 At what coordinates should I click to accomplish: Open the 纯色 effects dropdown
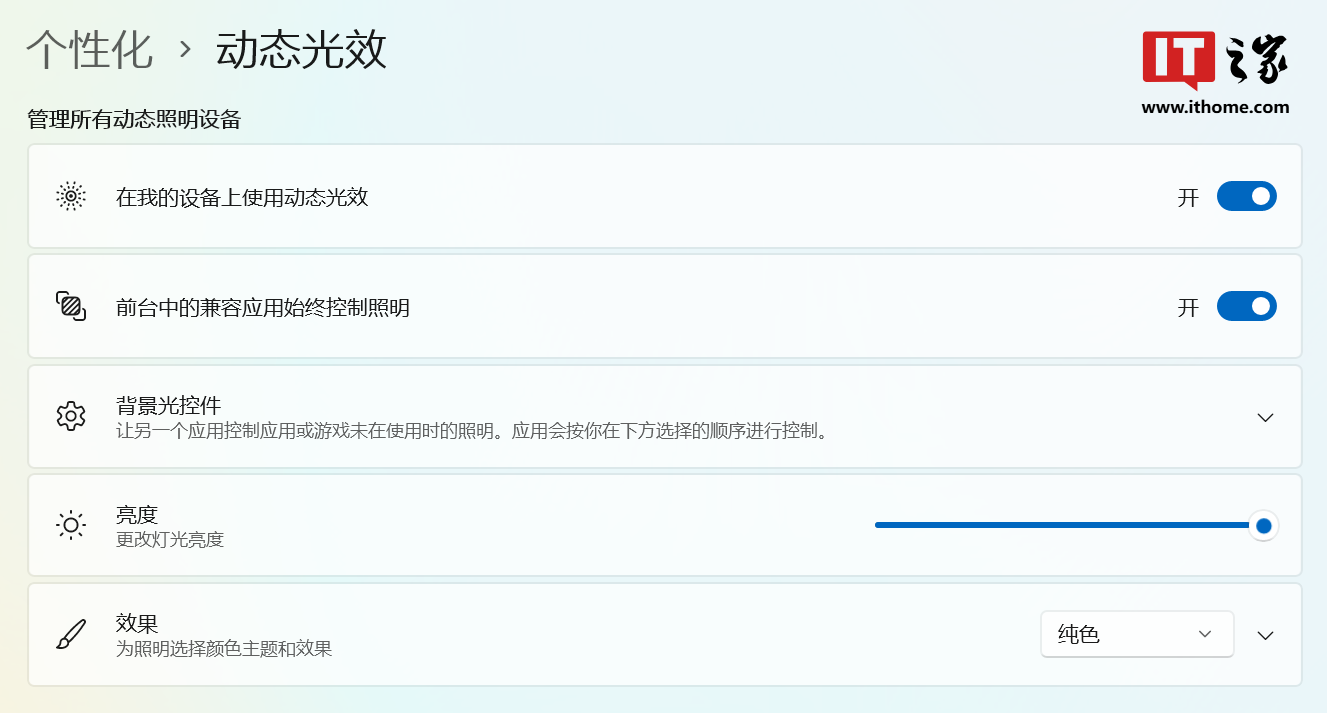(1136, 633)
